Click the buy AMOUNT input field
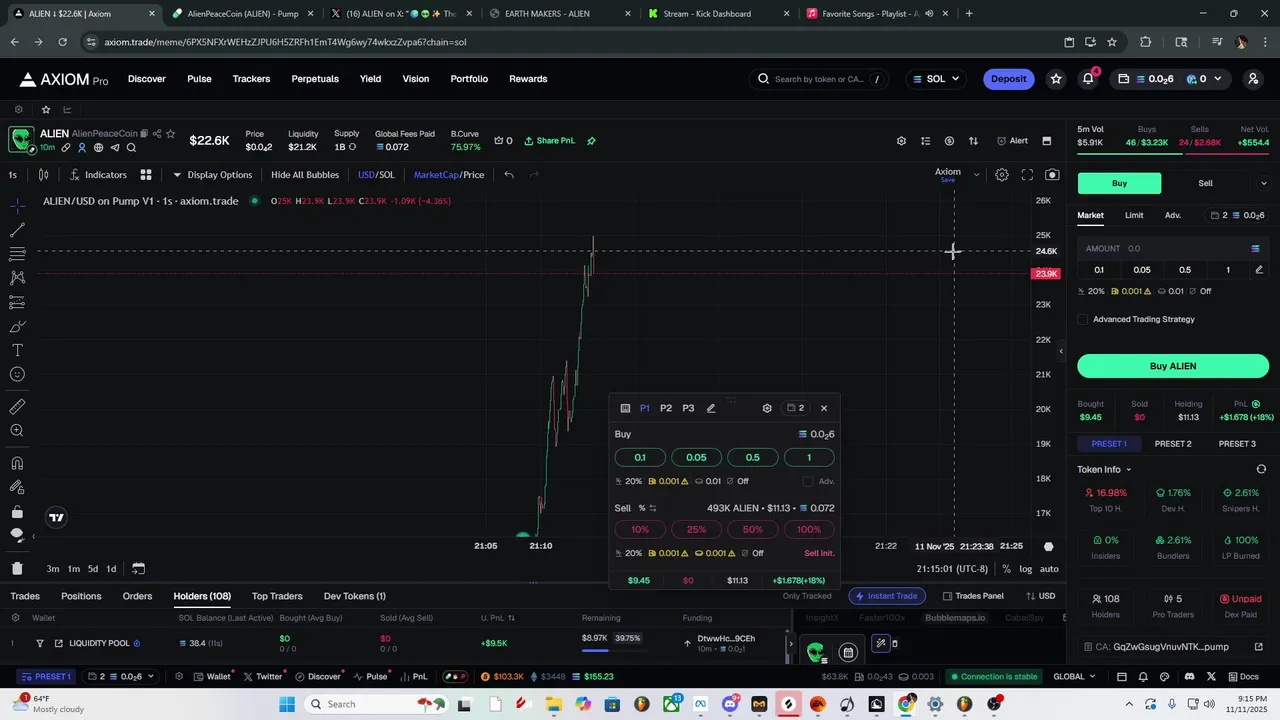1280x720 pixels. (x=1173, y=248)
